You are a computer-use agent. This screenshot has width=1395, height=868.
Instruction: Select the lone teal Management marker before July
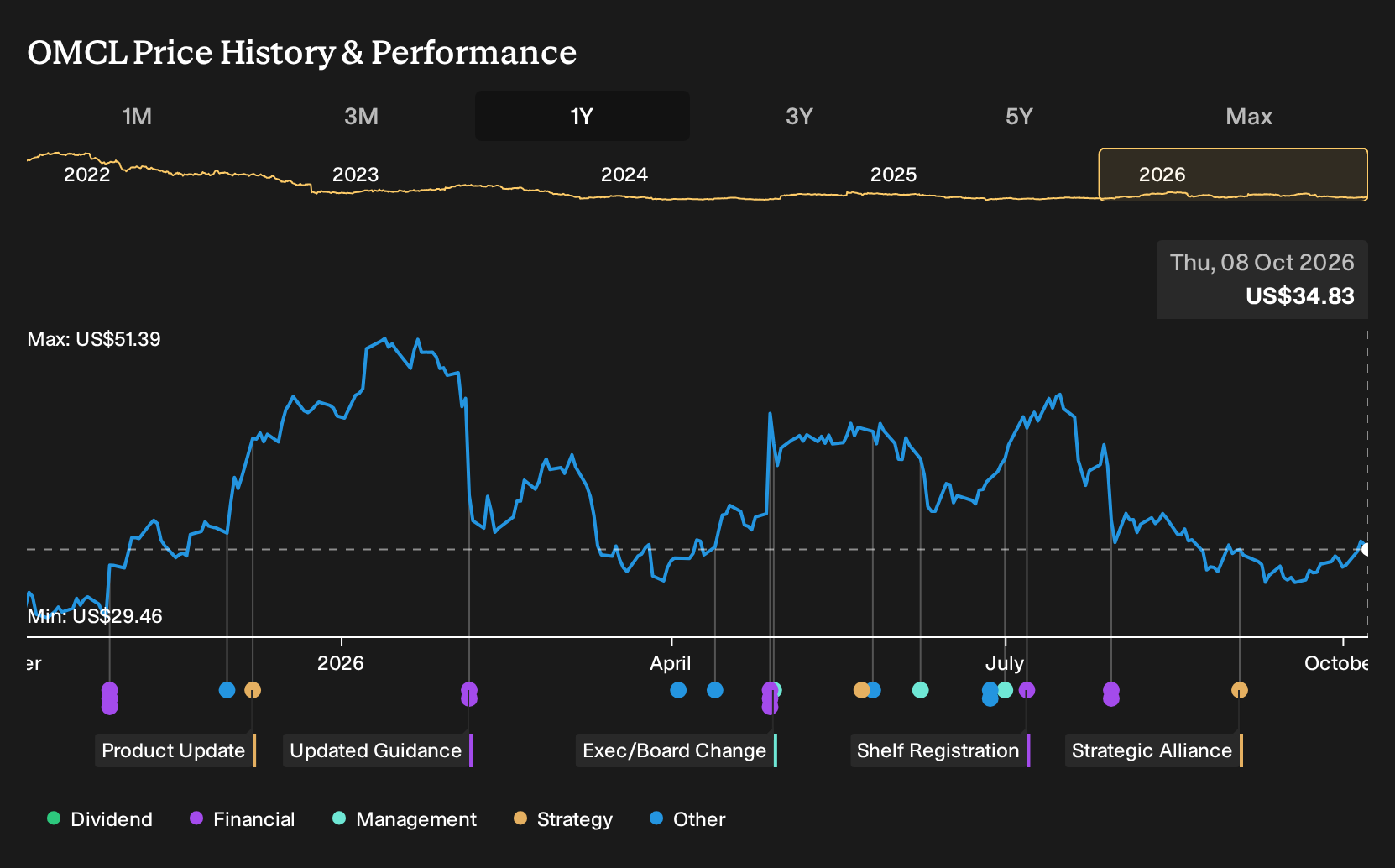point(921,690)
